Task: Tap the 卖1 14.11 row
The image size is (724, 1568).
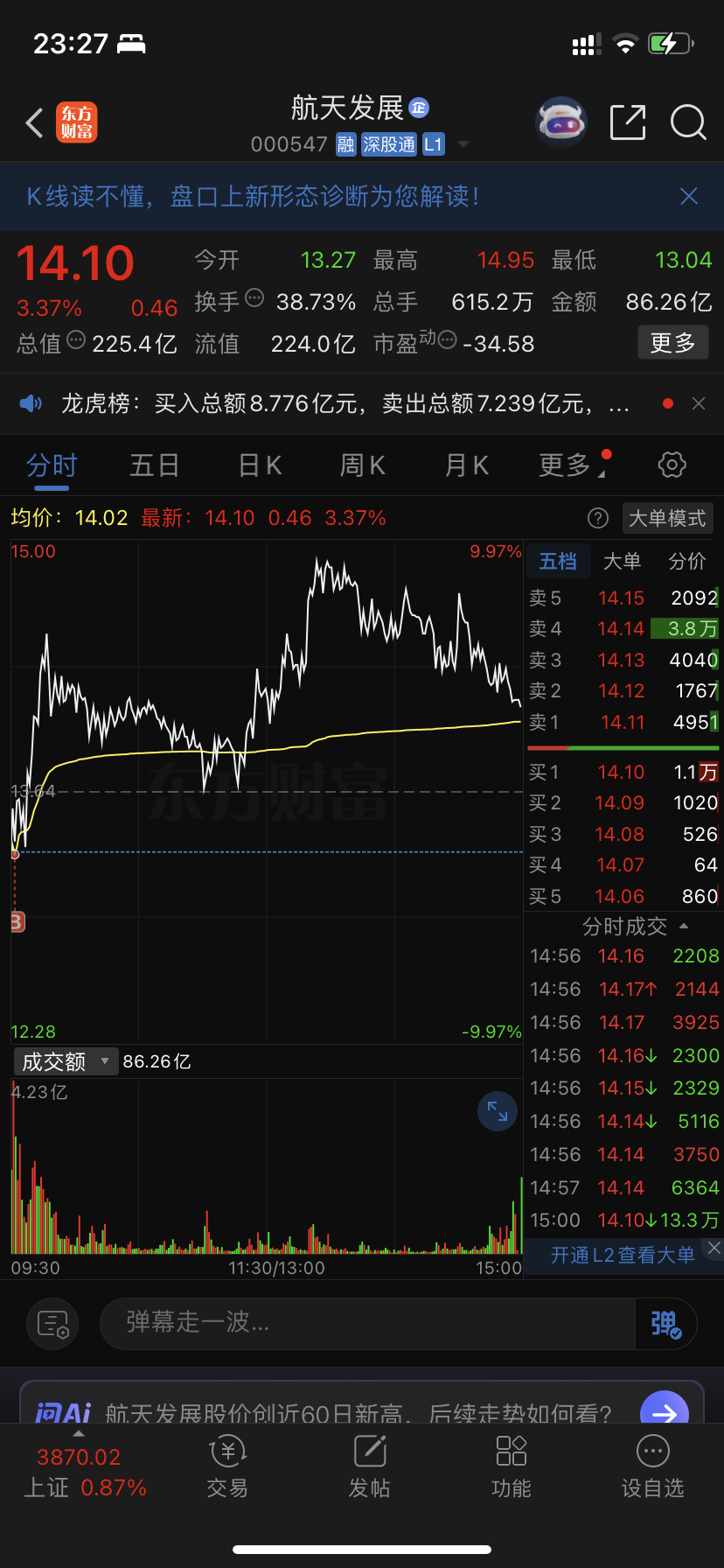Action: [623, 722]
